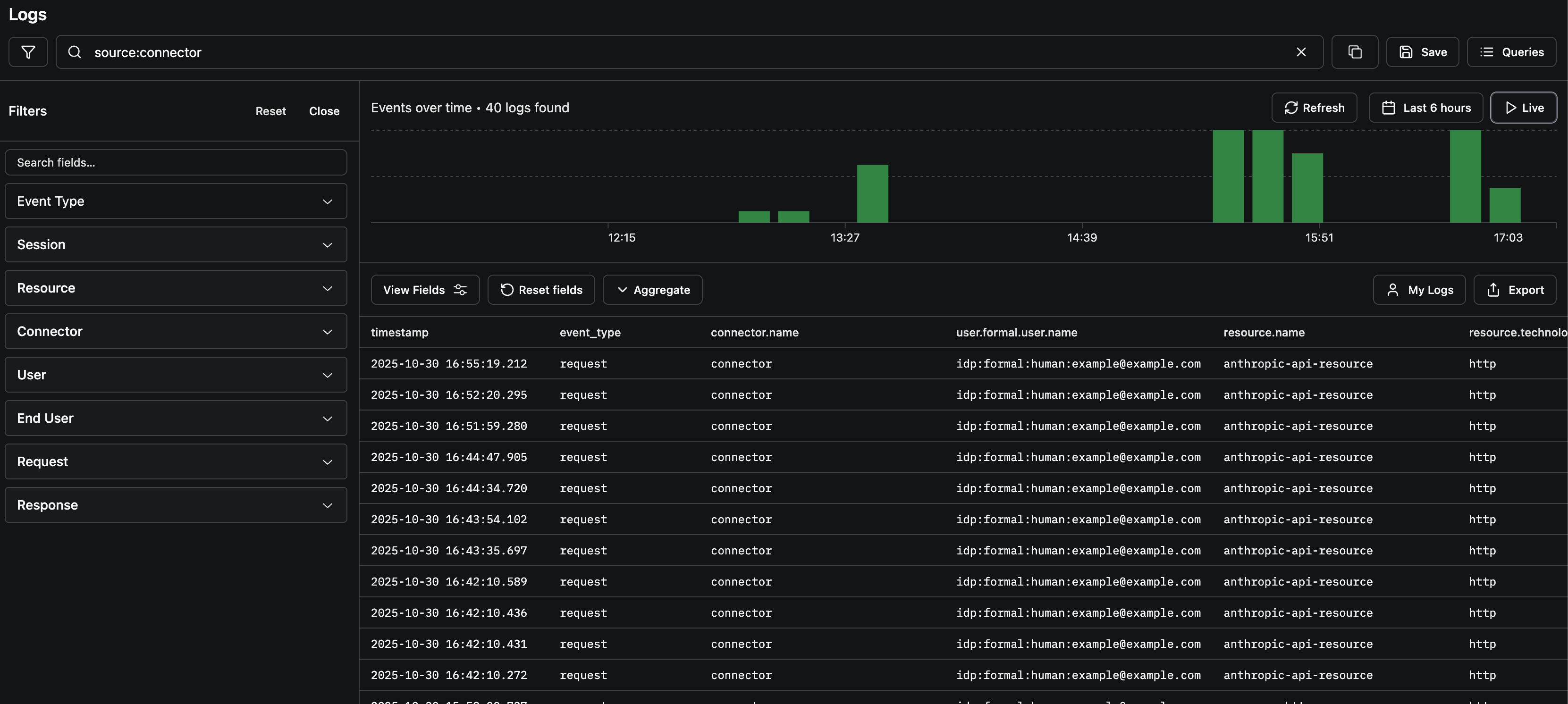Open the filter funnel icon
Screen dimensions: 1568x704
pos(28,52)
